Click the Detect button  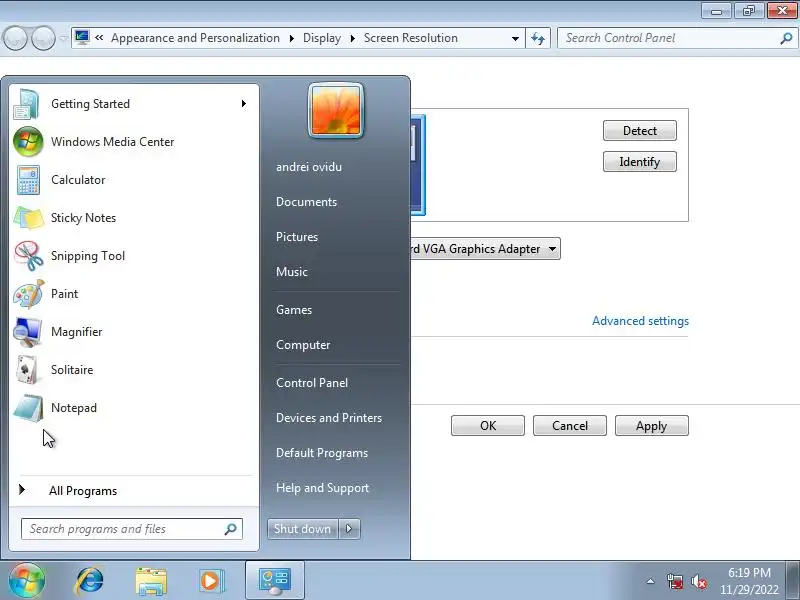tap(639, 131)
